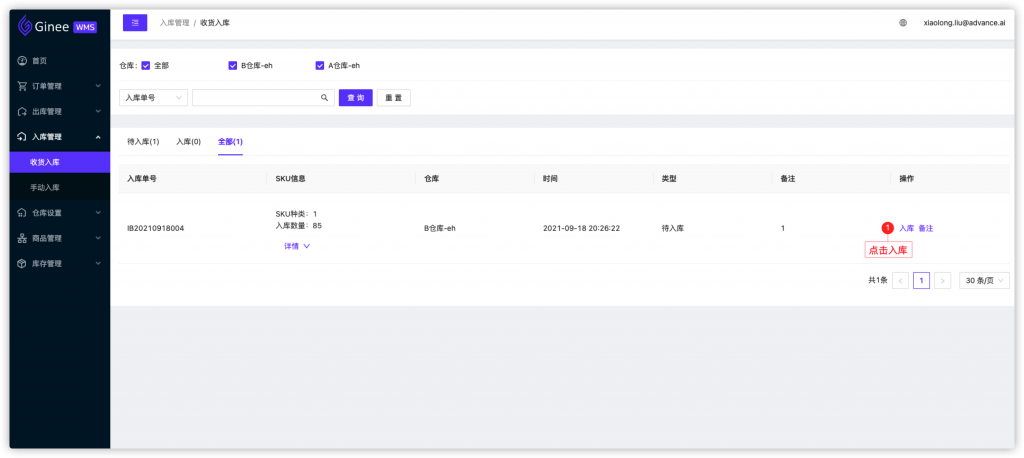Viewport: 1024px width, 458px height.
Task: Toggle the 全部 warehouse checkbox
Action: pyautogui.click(x=146, y=65)
